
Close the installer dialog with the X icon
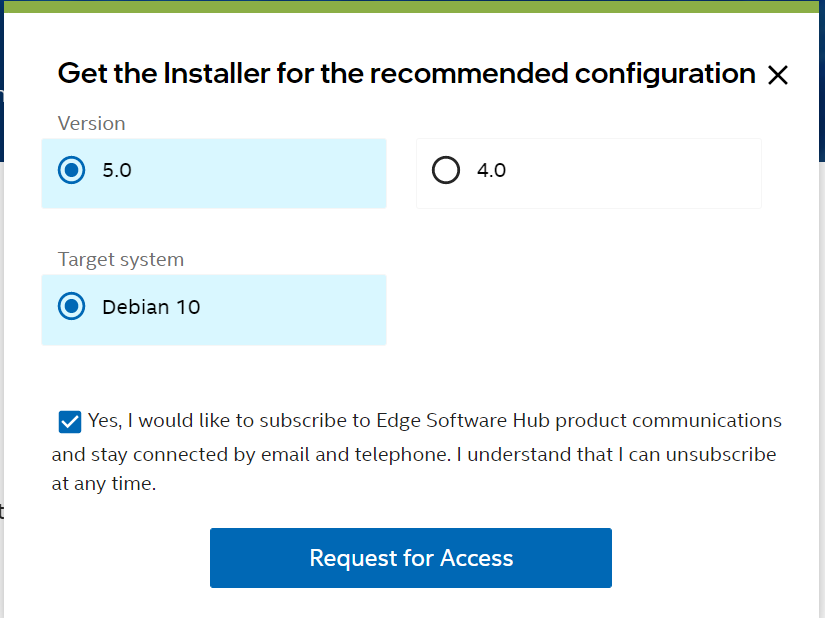[777, 75]
